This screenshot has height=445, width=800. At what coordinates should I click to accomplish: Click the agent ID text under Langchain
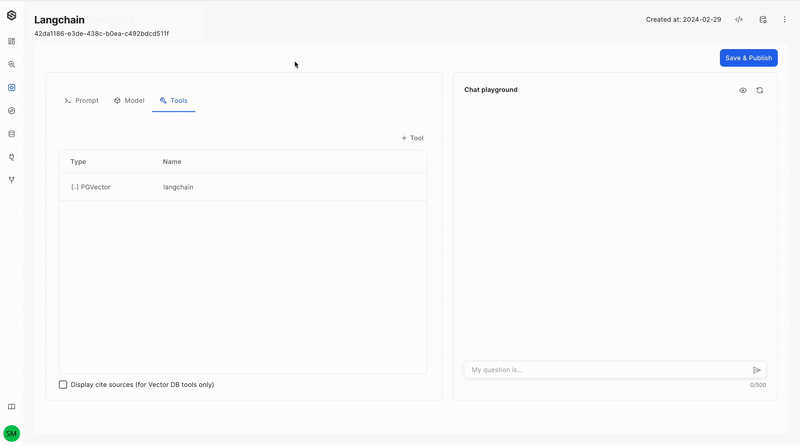(x=102, y=34)
